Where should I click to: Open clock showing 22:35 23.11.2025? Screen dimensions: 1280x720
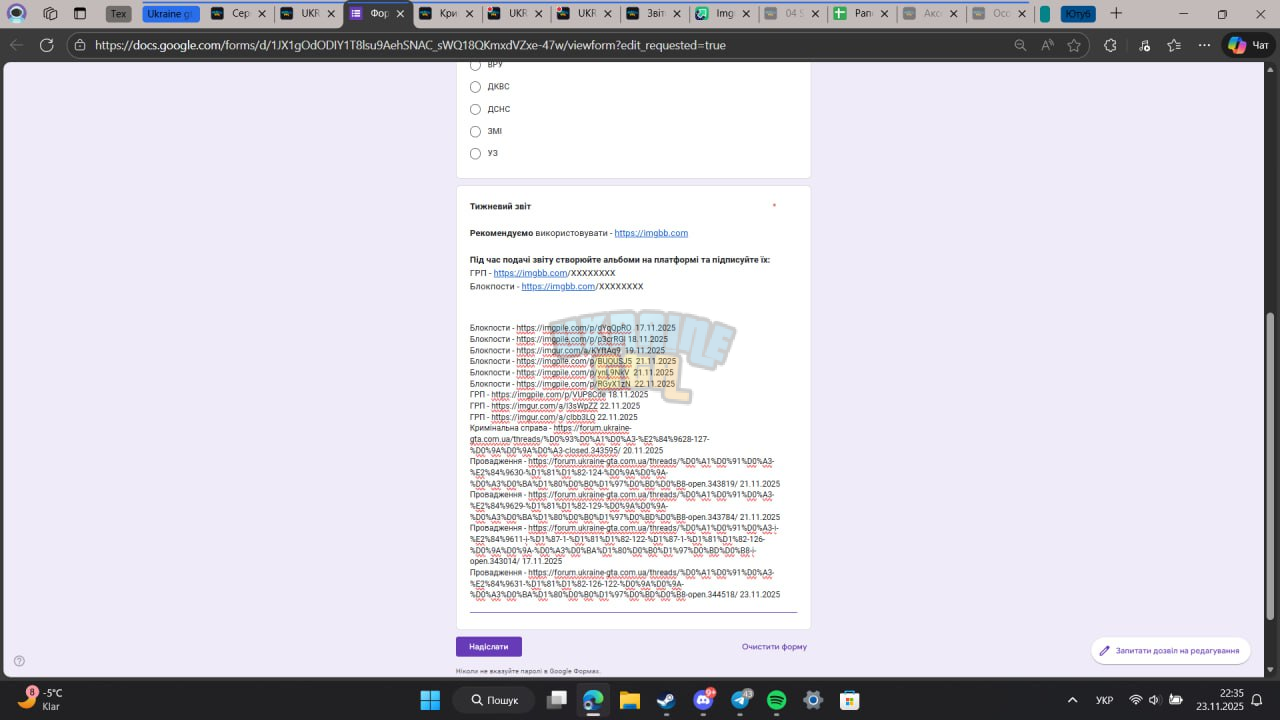[1218, 700]
